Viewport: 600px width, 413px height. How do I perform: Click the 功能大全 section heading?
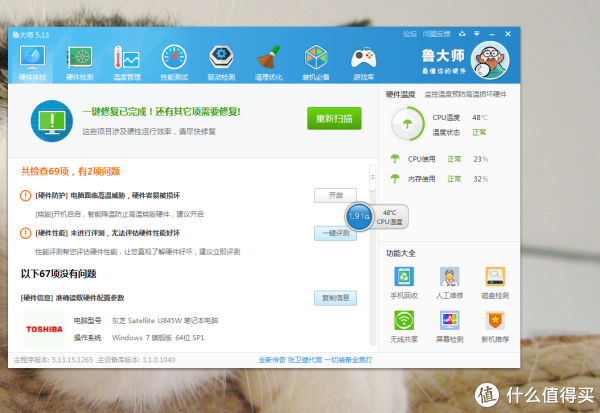[x=400, y=253]
